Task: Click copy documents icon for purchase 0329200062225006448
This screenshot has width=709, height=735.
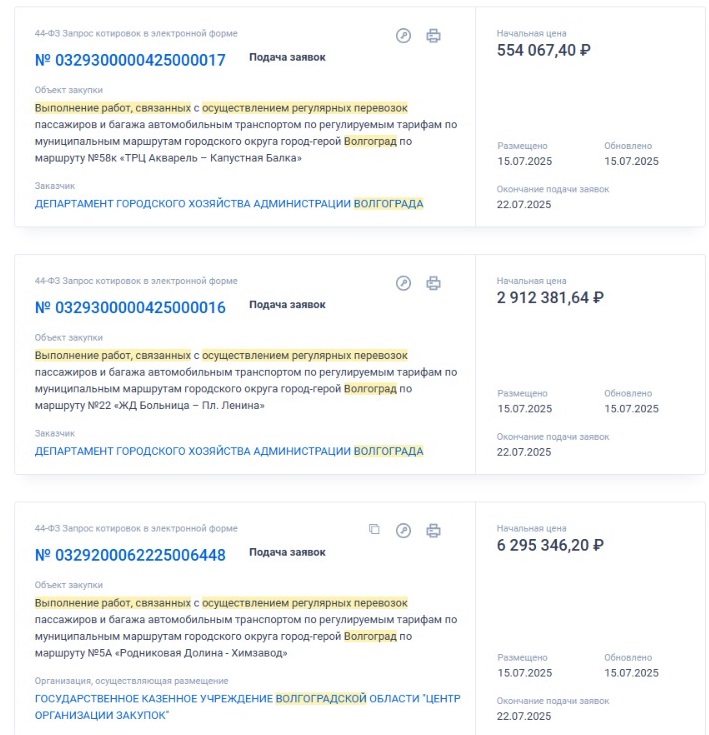Action: [x=374, y=529]
